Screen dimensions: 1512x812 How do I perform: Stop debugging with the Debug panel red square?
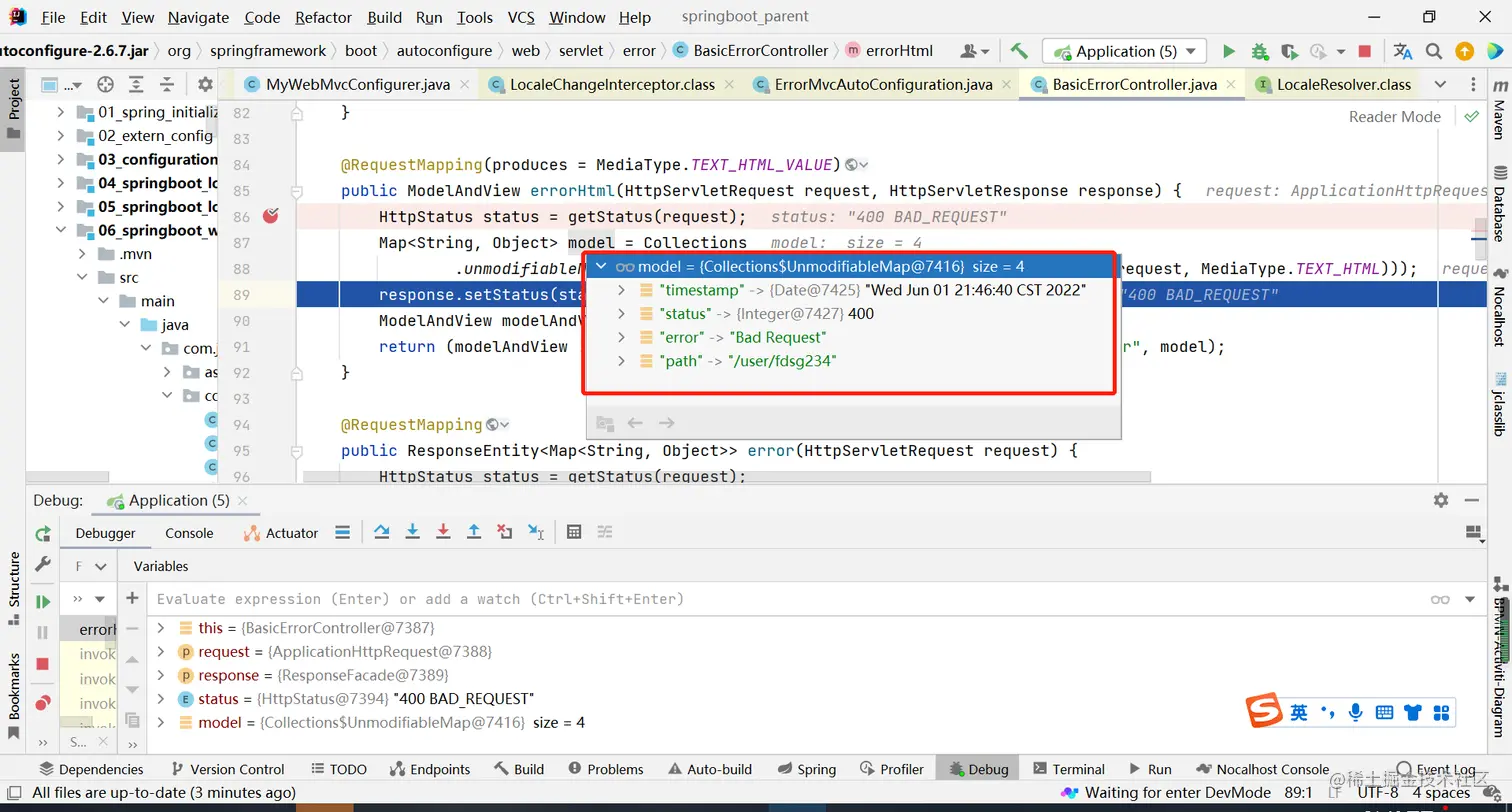43,664
